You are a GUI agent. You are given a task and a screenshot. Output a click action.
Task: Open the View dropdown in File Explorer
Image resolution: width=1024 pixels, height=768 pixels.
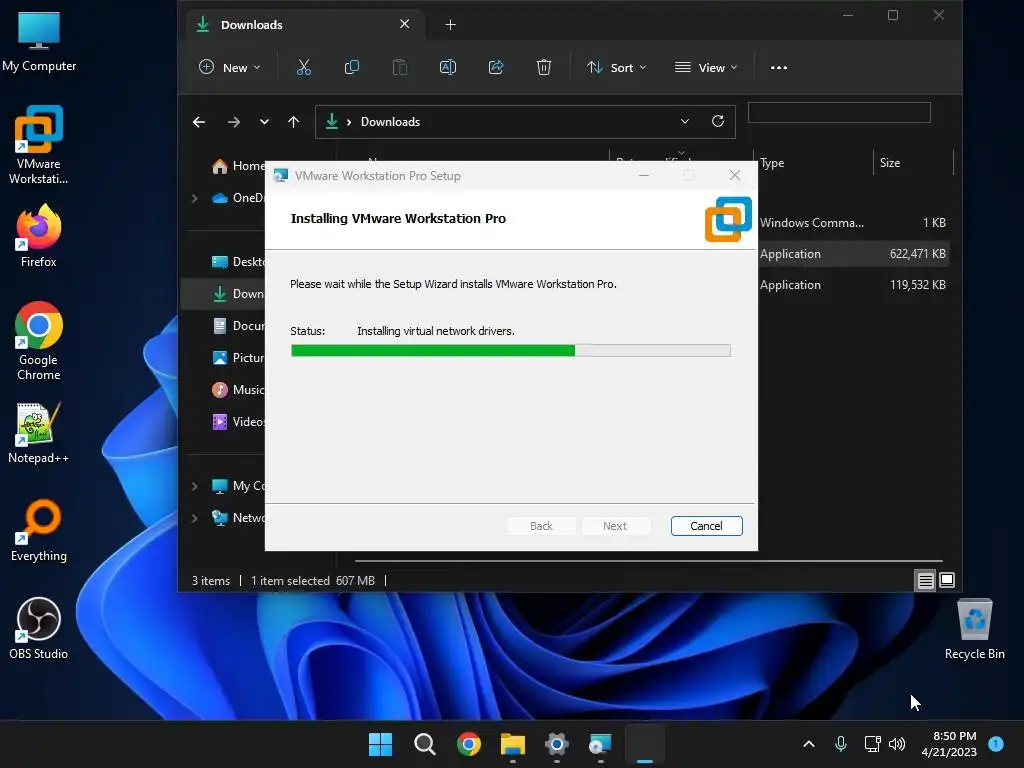pos(706,67)
